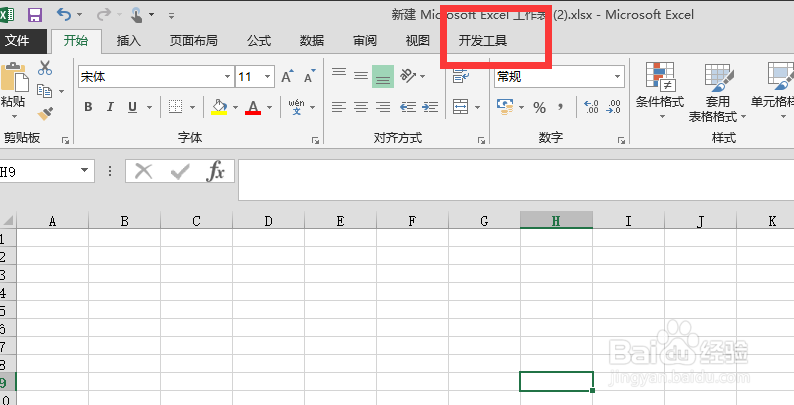
Task: Open the 粘贴 dropdown arrow
Action: tap(14, 117)
